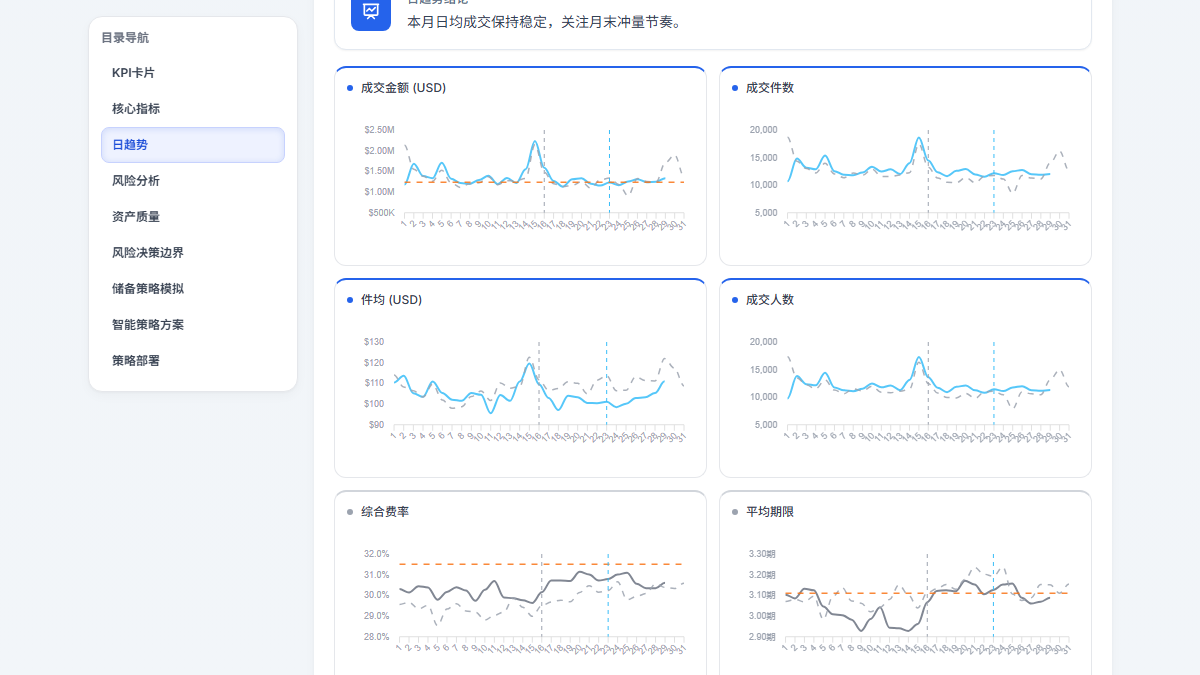Click the $2.50M axis label
1200x675 pixels.
tap(380, 130)
